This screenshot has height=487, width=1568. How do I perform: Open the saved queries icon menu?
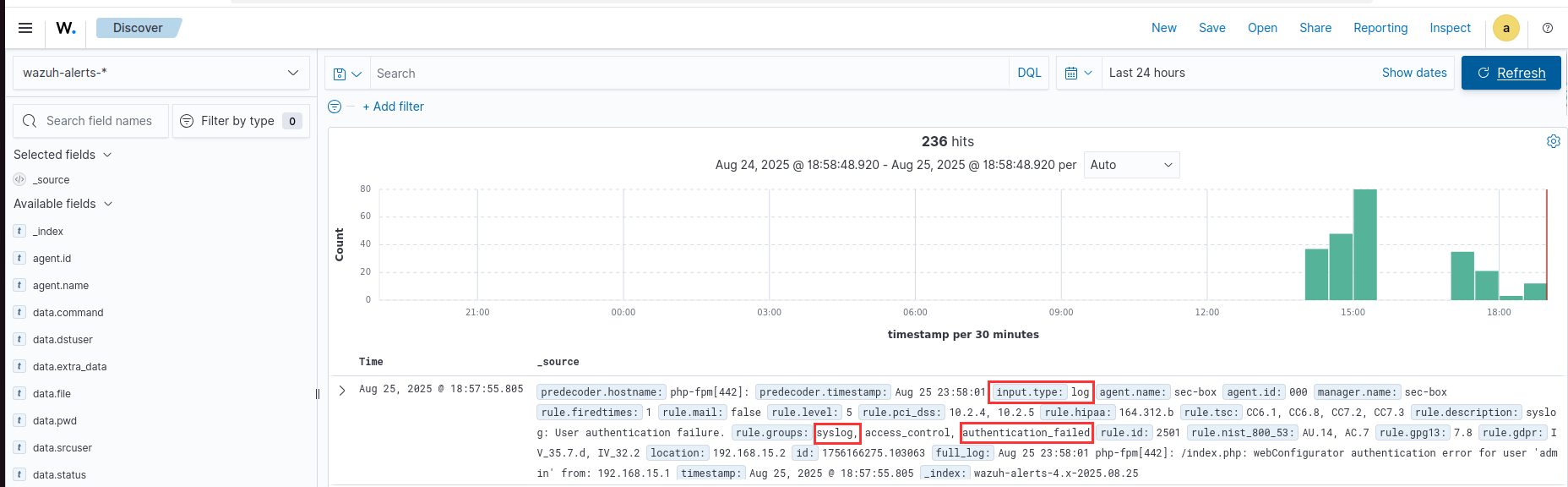click(x=346, y=74)
